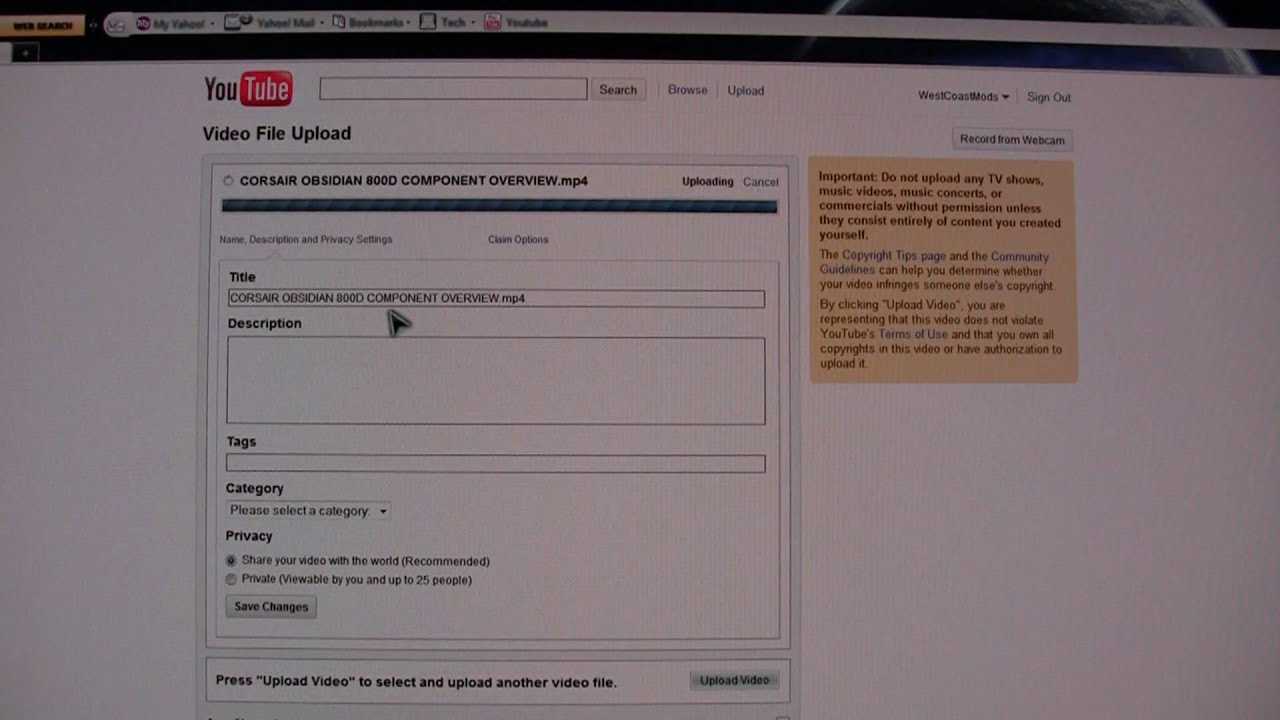This screenshot has height=720, width=1280.
Task: Click the upload spinner beside the file name
Action: (x=228, y=181)
